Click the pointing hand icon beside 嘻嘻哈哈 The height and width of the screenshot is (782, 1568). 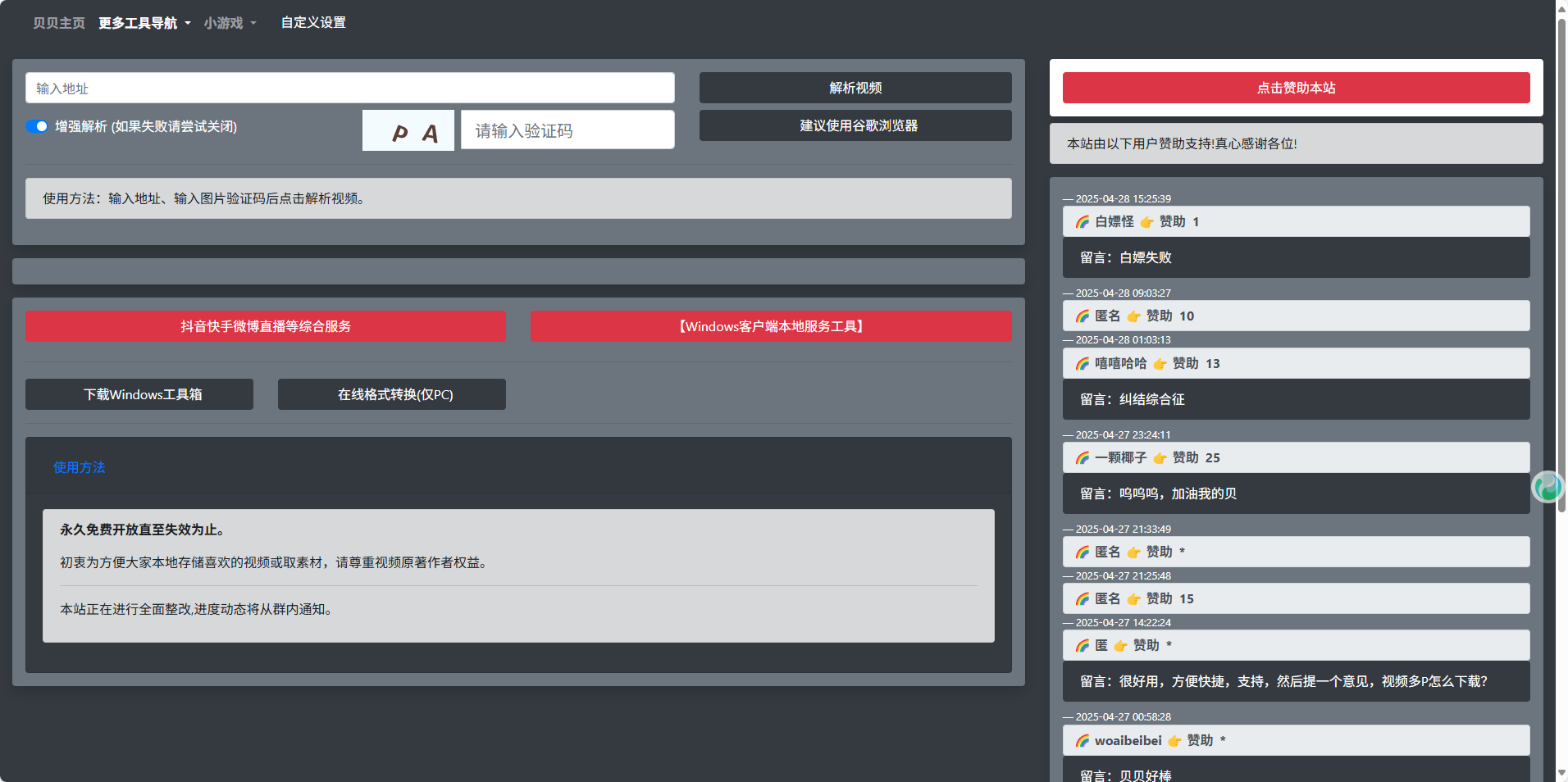(1160, 364)
